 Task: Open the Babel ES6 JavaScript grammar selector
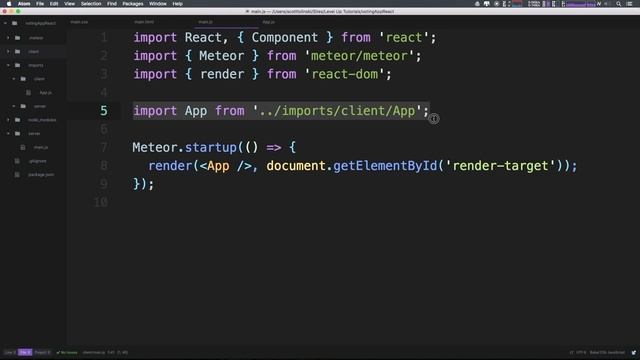(x=607, y=352)
